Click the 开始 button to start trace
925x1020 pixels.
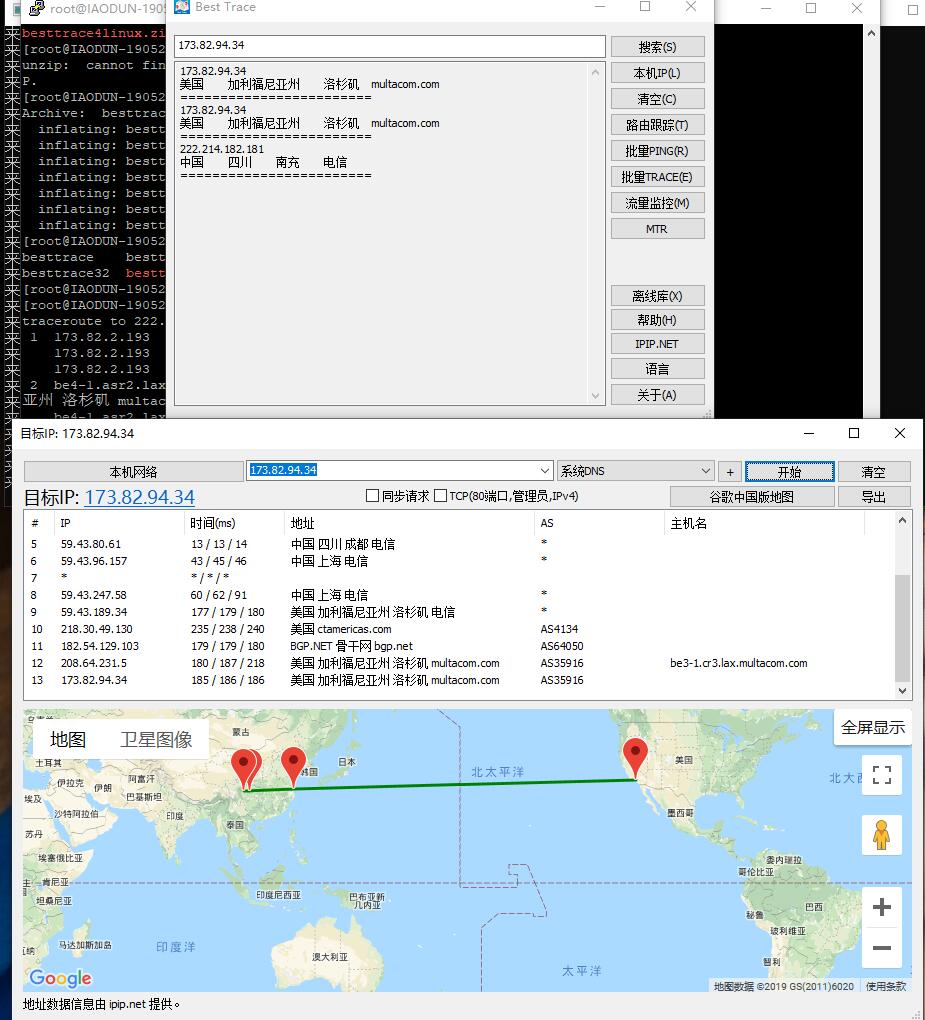(x=789, y=471)
